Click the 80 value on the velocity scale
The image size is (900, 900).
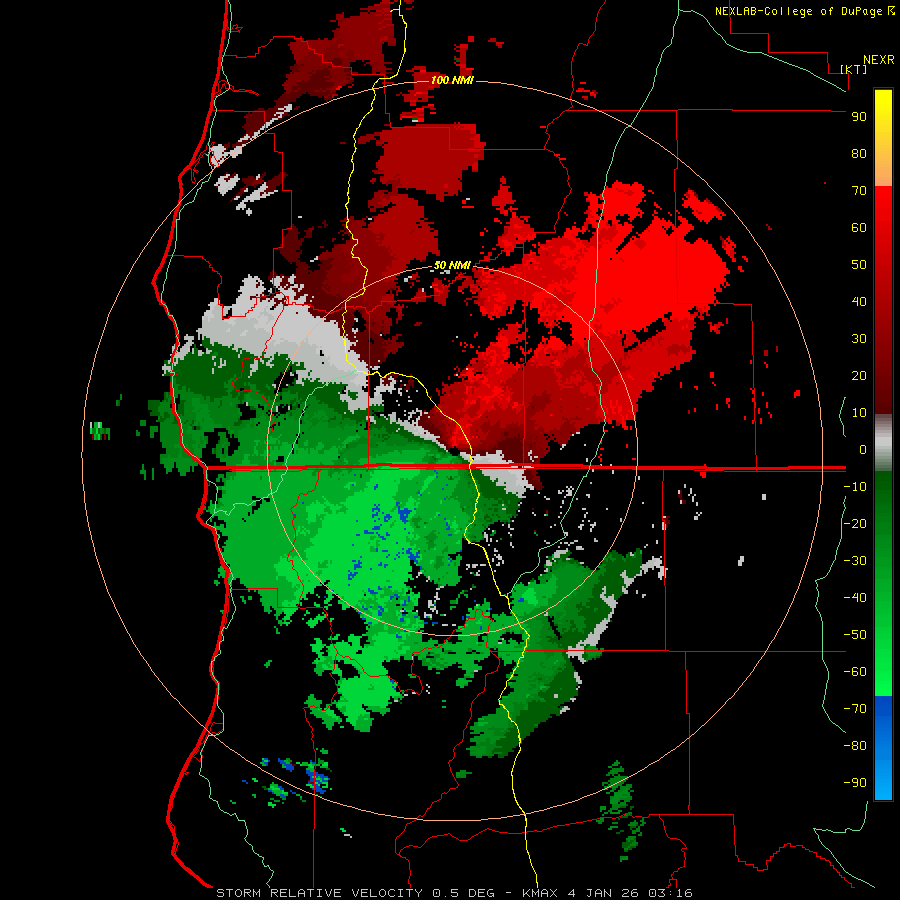(x=859, y=153)
